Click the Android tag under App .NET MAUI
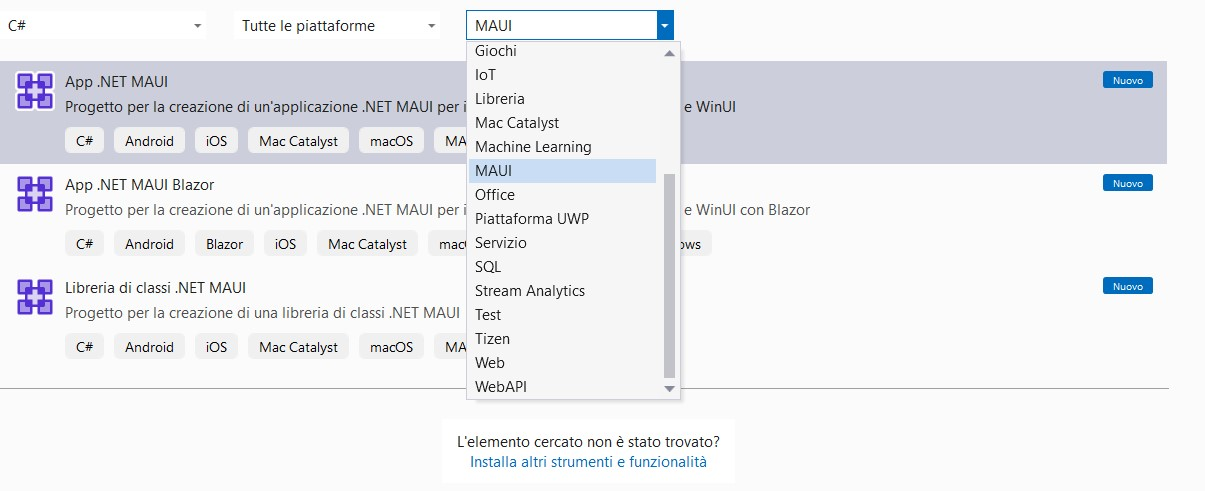The image size is (1205, 491). [x=149, y=141]
